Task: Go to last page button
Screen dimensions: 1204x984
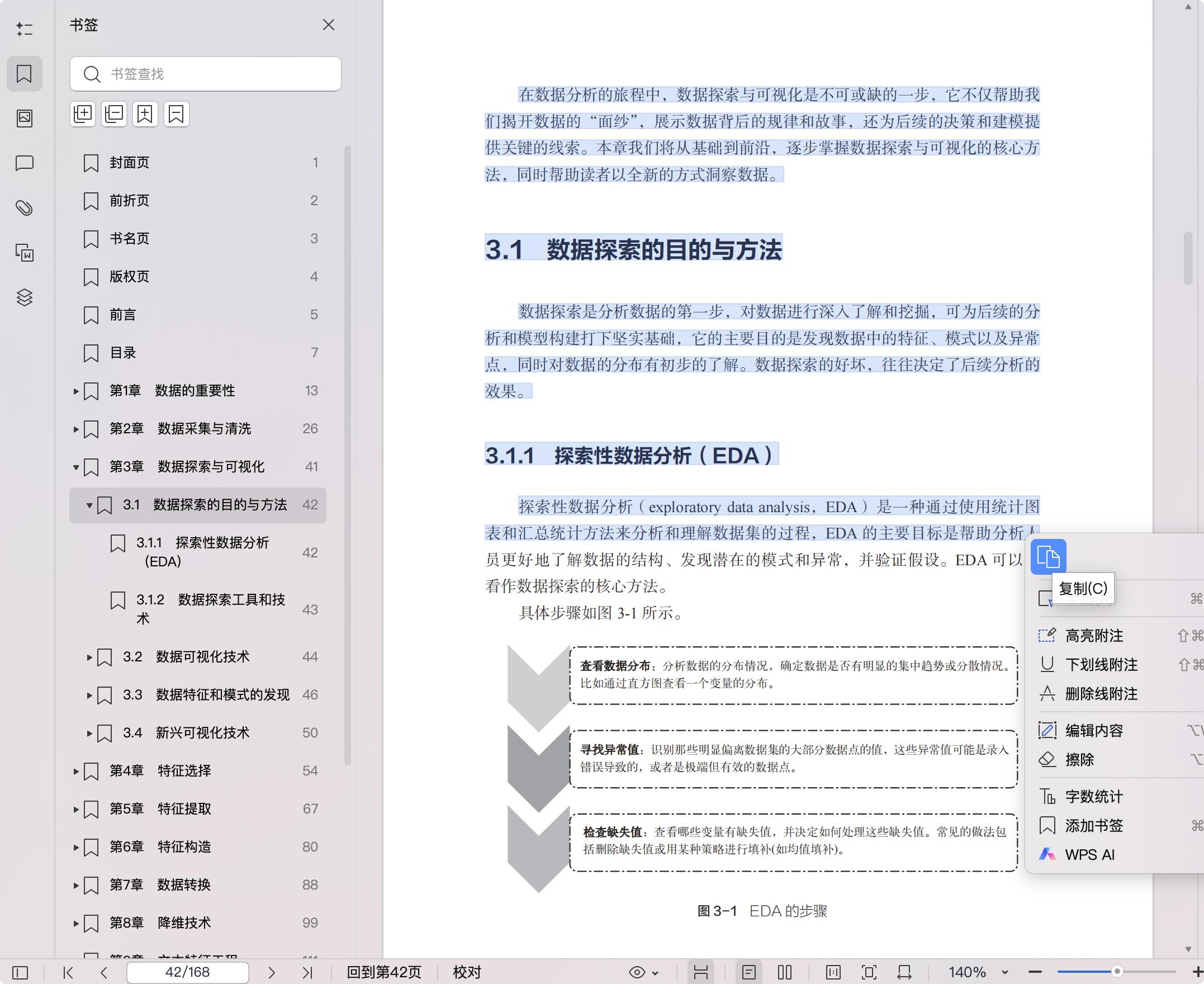Action: point(307,973)
